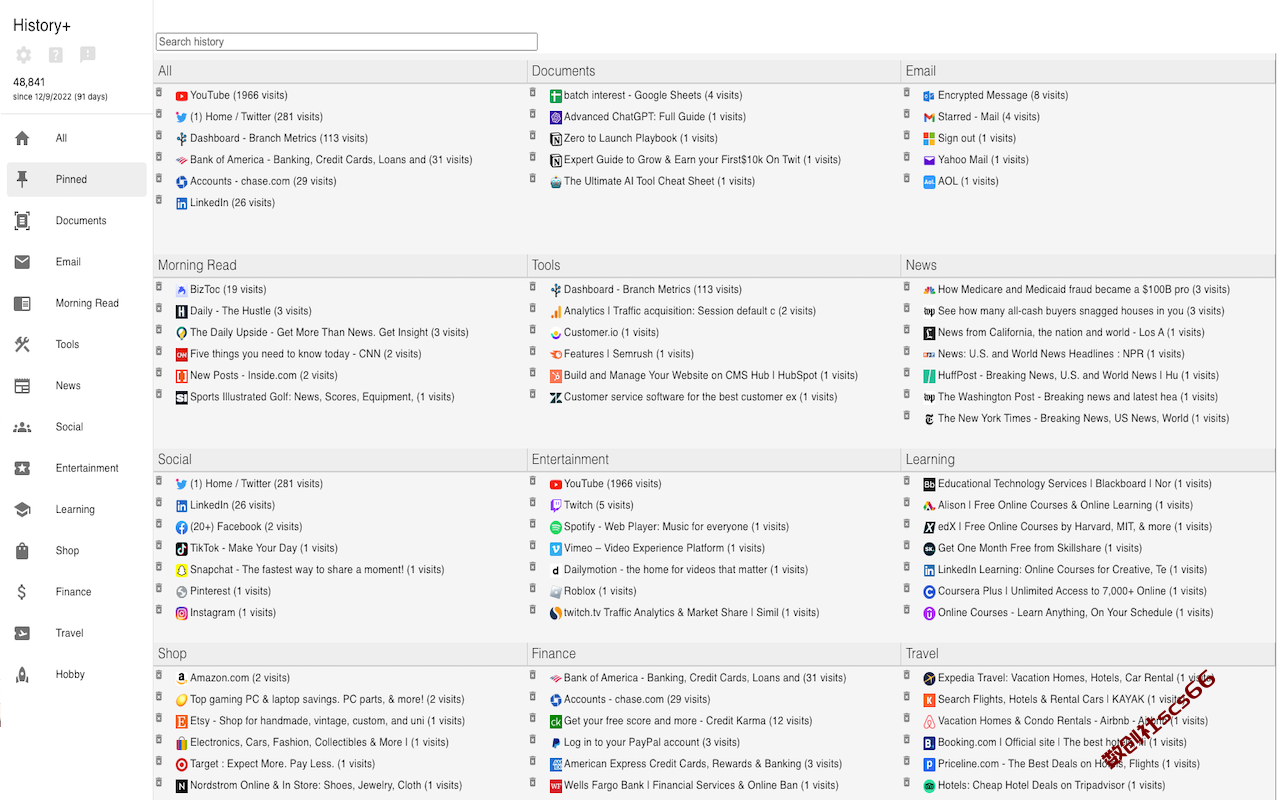Delete the Customer.io entry with trash icon
1280x800 pixels.
click(533, 330)
